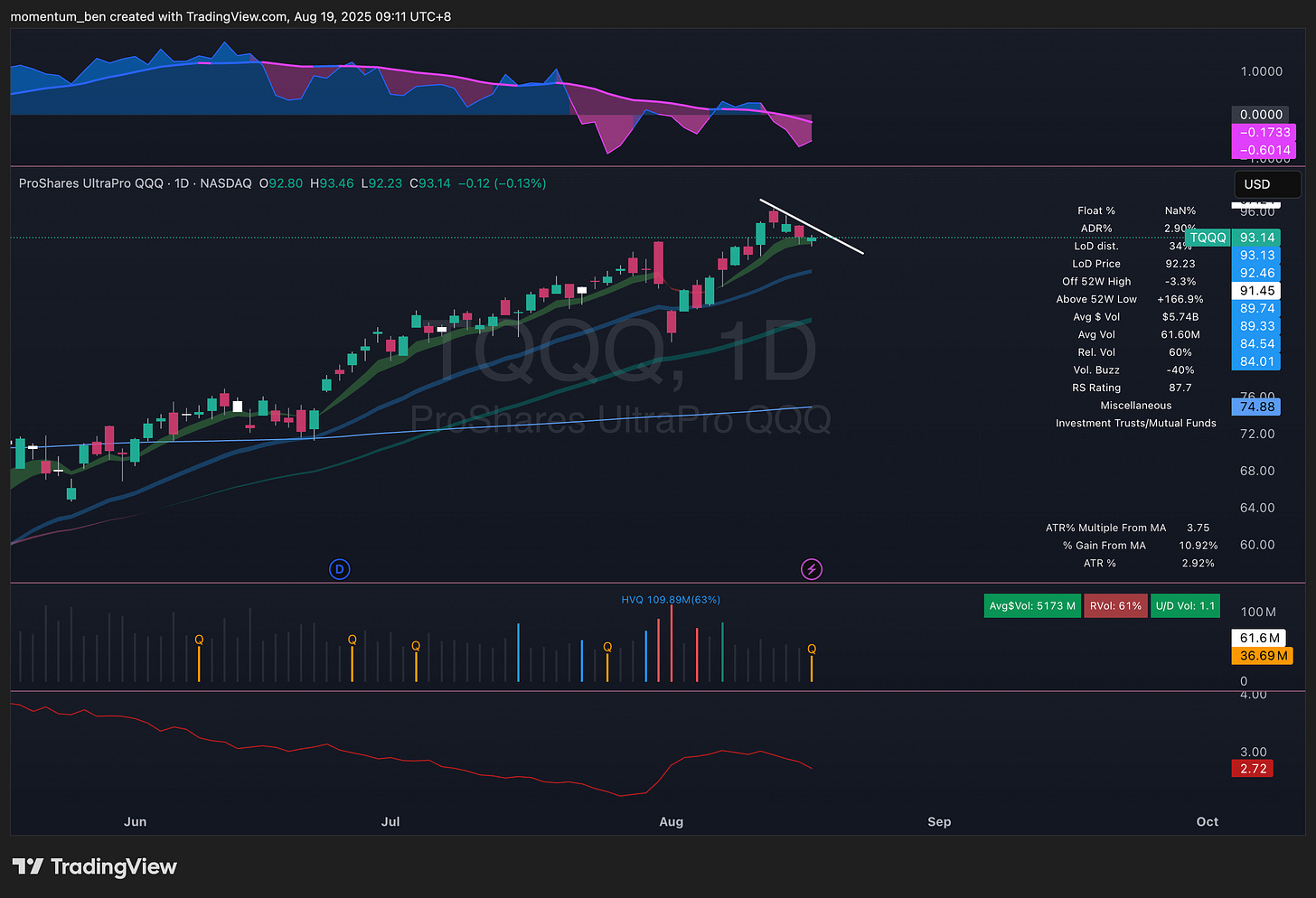1316x898 pixels.
Task: Click the blue 92.46 price label
Action: click(x=1256, y=273)
